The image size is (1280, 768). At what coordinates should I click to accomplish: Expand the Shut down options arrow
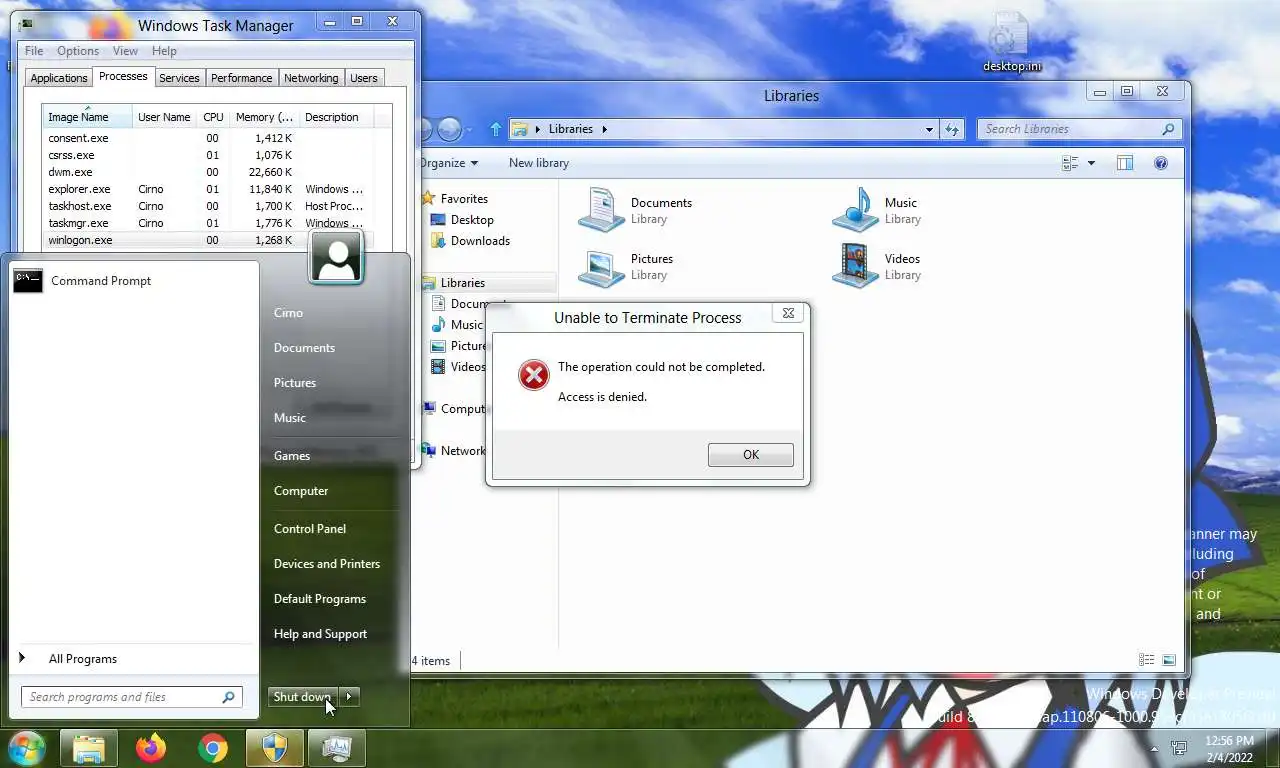point(349,697)
